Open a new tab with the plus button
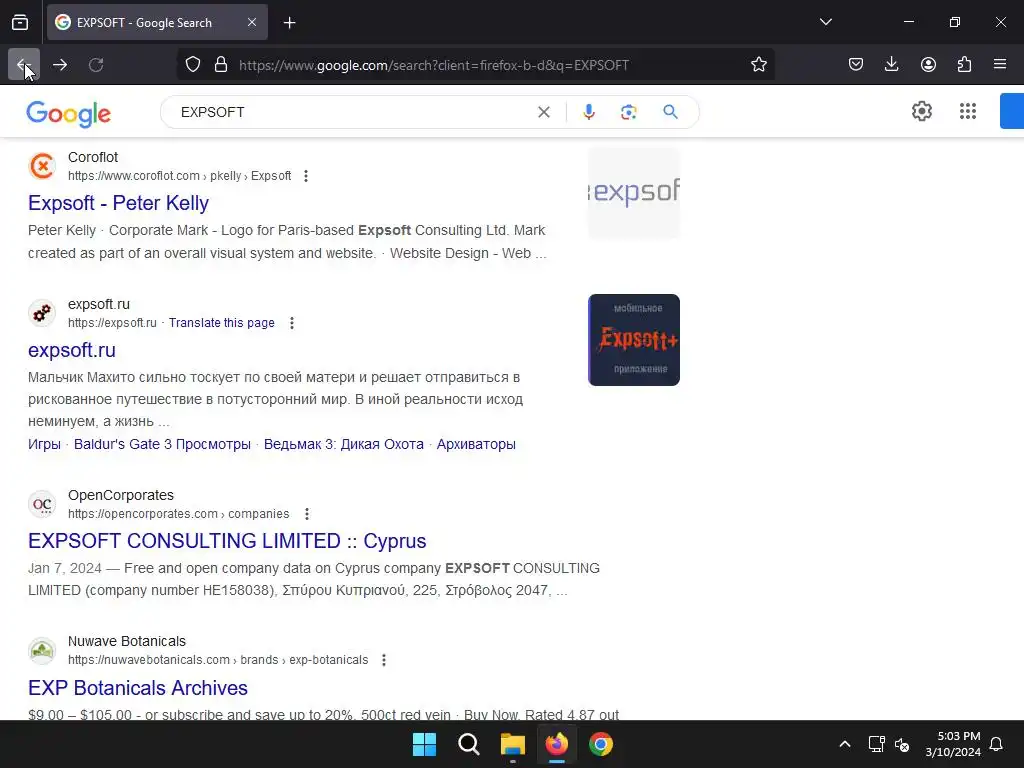 point(290,23)
